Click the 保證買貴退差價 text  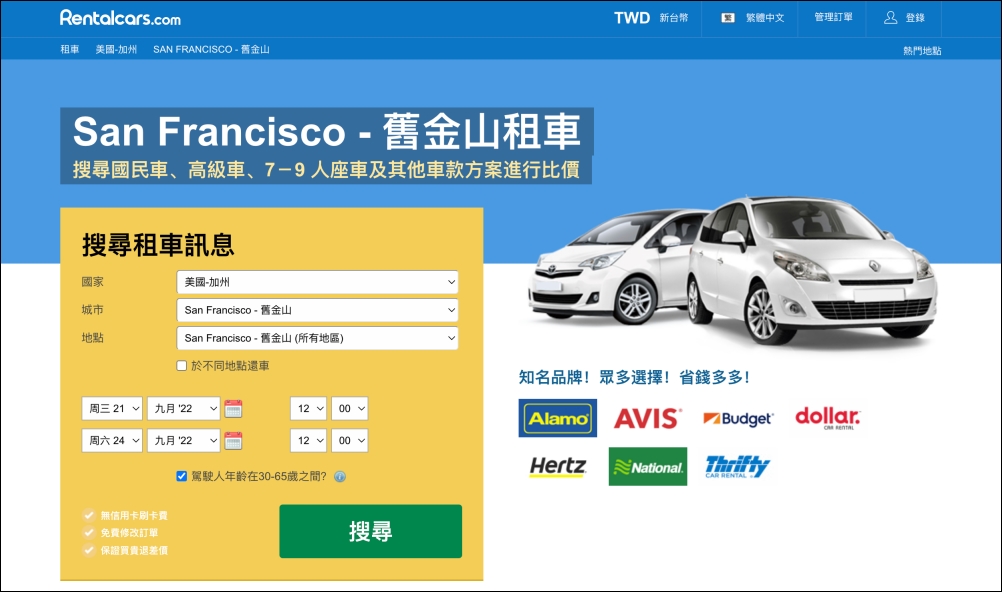(x=134, y=550)
